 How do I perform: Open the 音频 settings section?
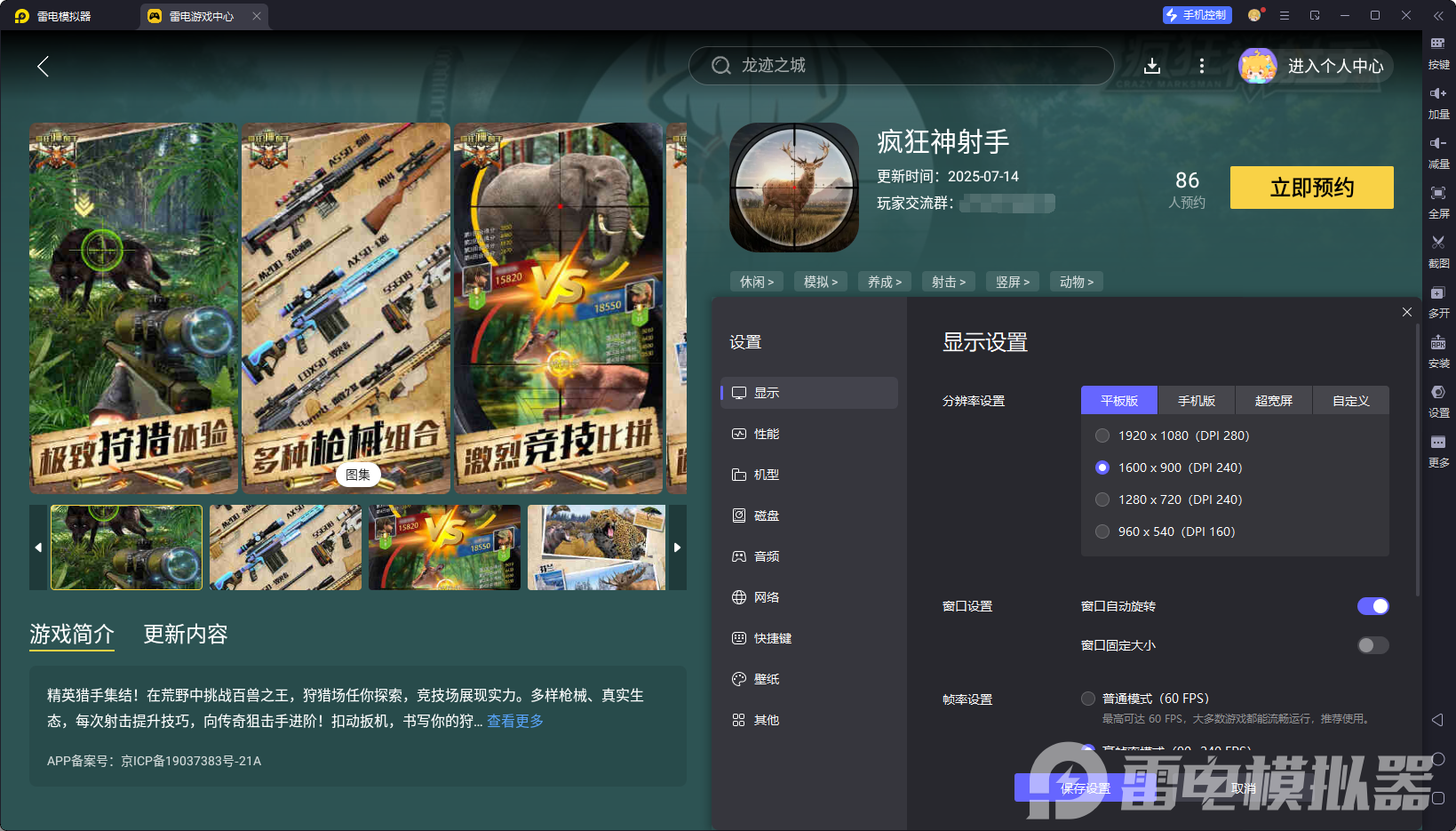pyautogui.click(x=766, y=555)
